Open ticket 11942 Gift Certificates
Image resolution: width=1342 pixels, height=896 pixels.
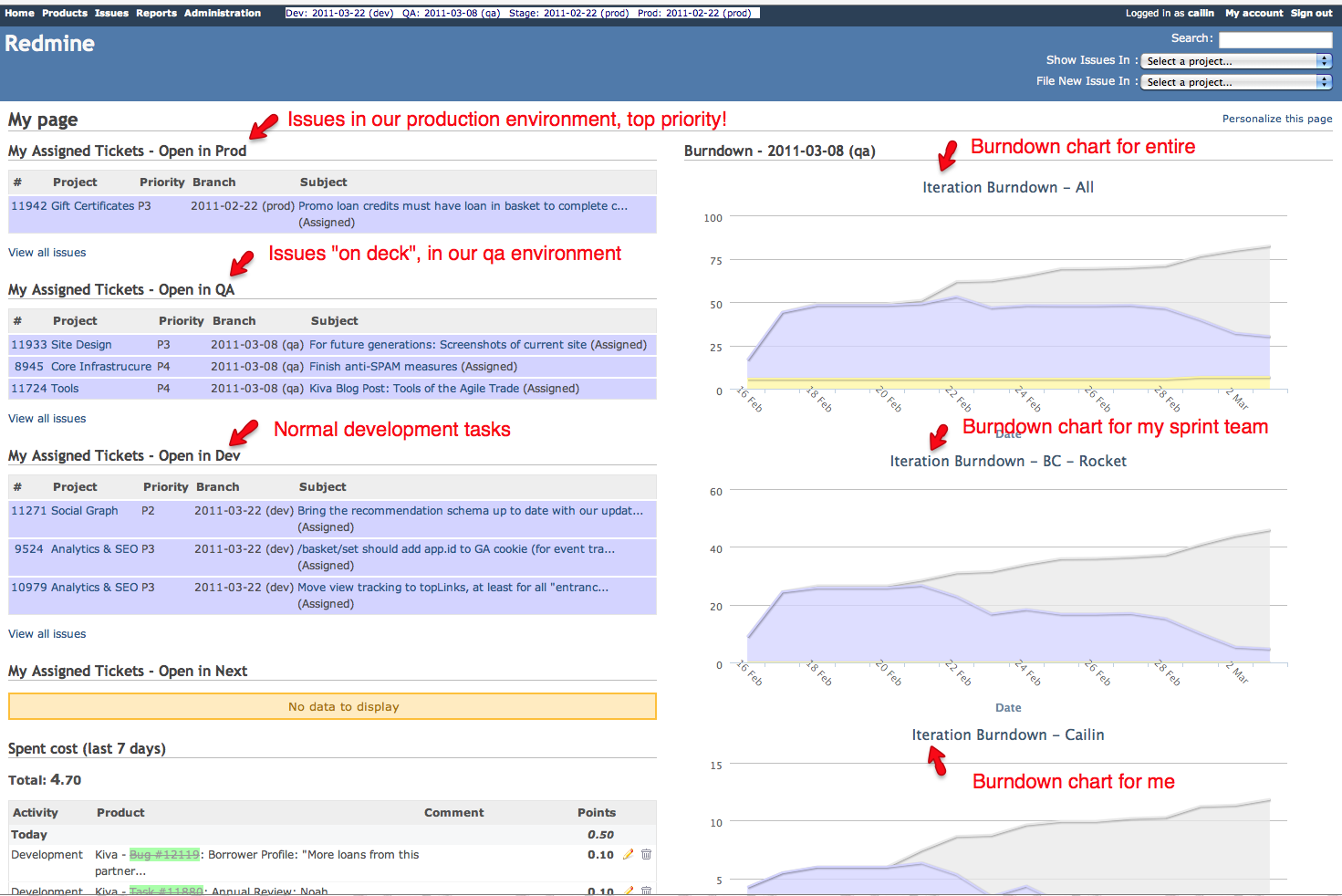[x=25, y=205]
